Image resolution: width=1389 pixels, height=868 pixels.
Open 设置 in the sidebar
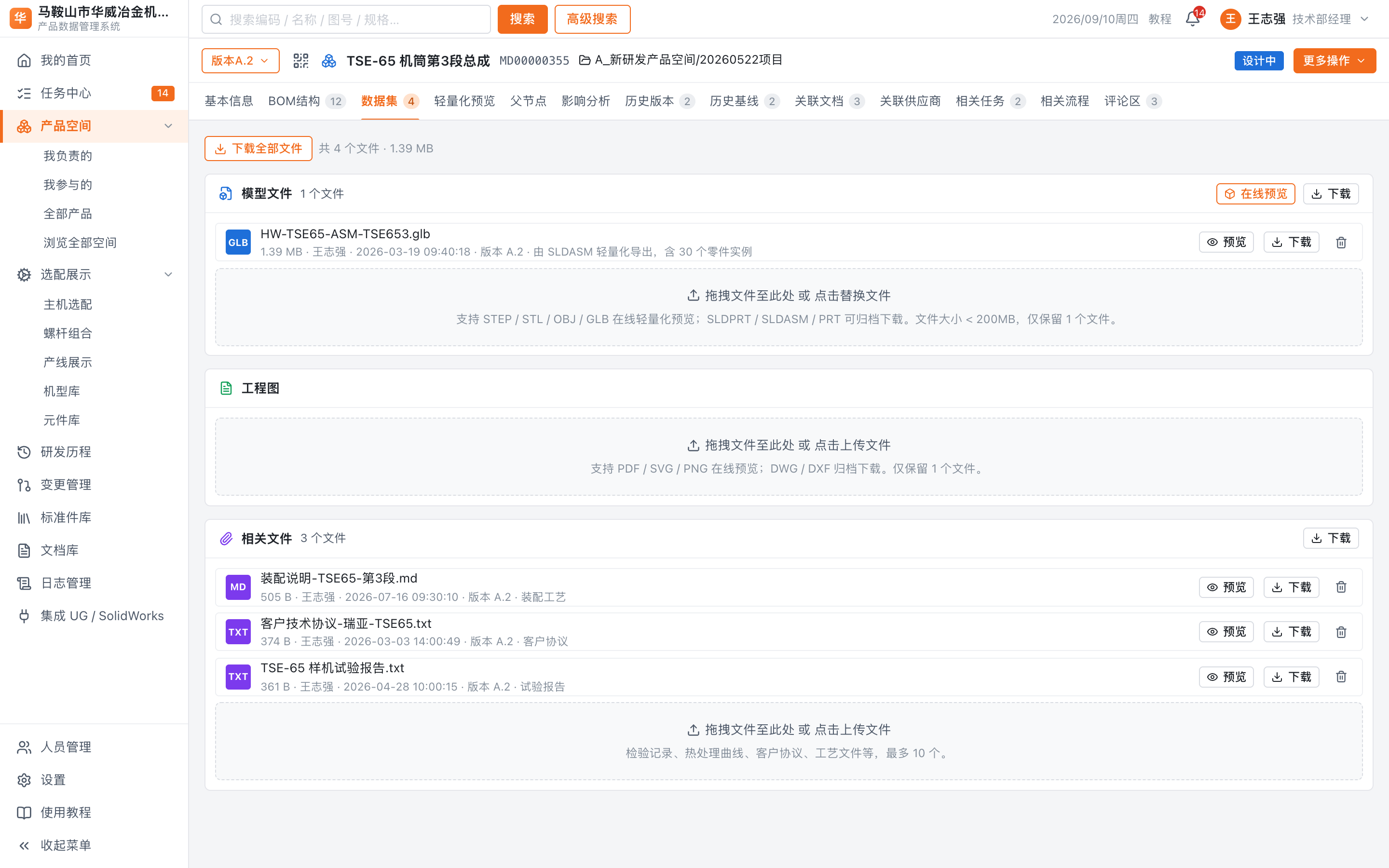(x=94, y=780)
